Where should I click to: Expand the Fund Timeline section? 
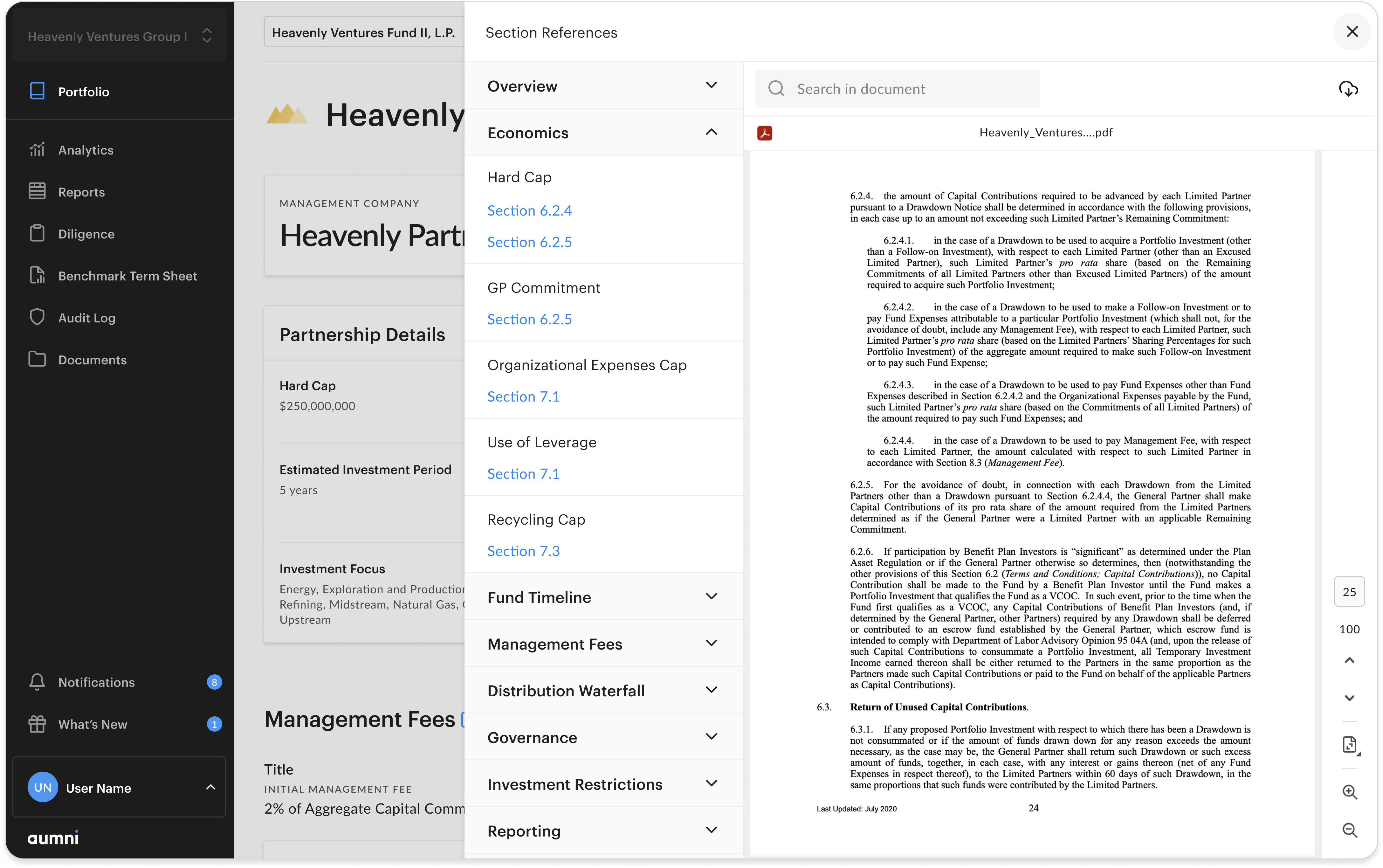point(603,597)
